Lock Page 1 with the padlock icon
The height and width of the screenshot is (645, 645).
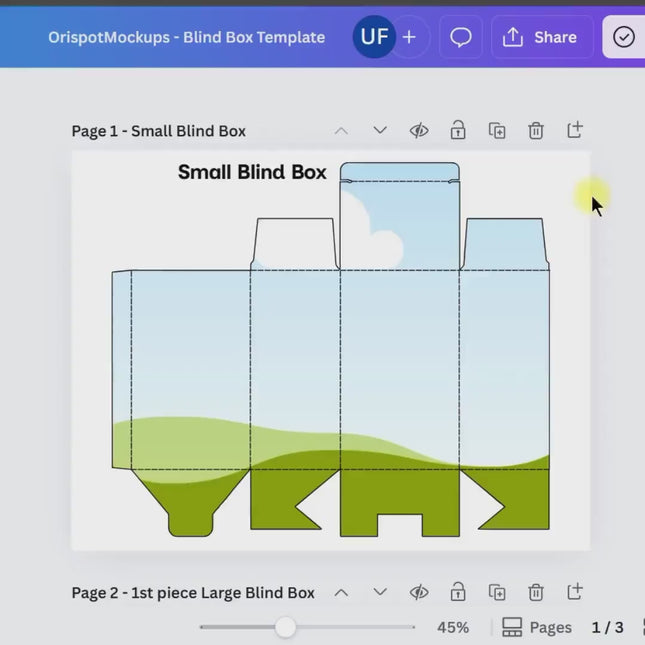tap(458, 130)
